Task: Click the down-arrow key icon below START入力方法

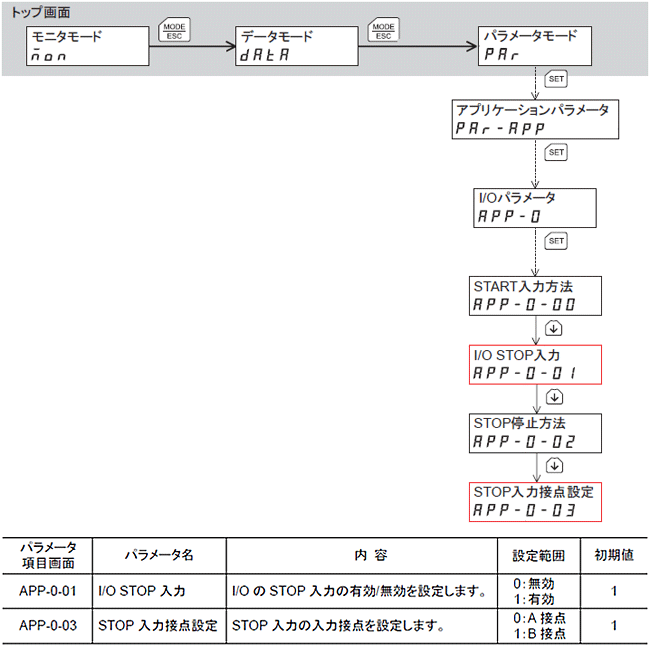Action: (x=553, y=328)
